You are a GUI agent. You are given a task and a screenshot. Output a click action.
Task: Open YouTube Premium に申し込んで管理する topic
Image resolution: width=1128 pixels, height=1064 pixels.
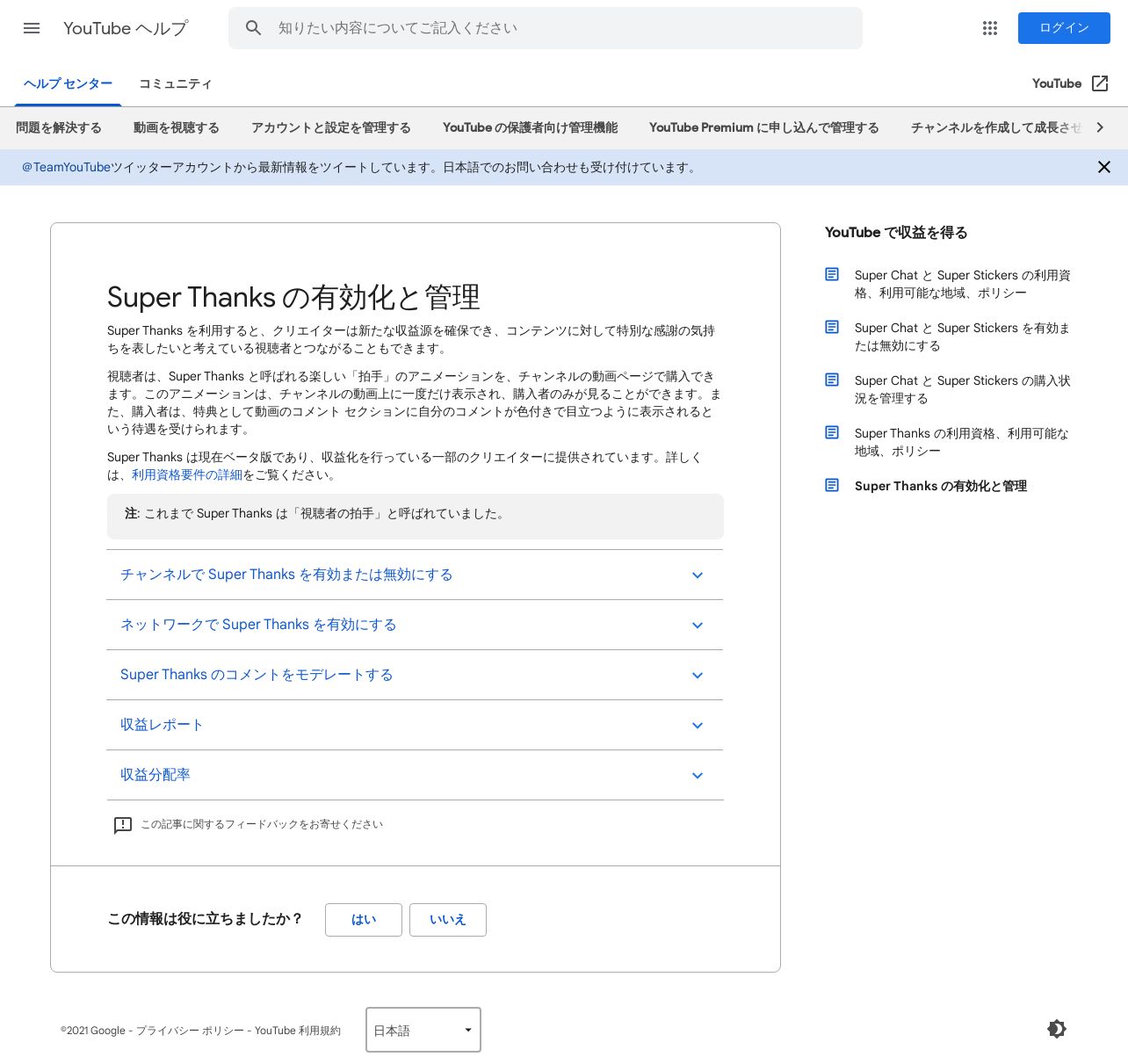[764, 127]
